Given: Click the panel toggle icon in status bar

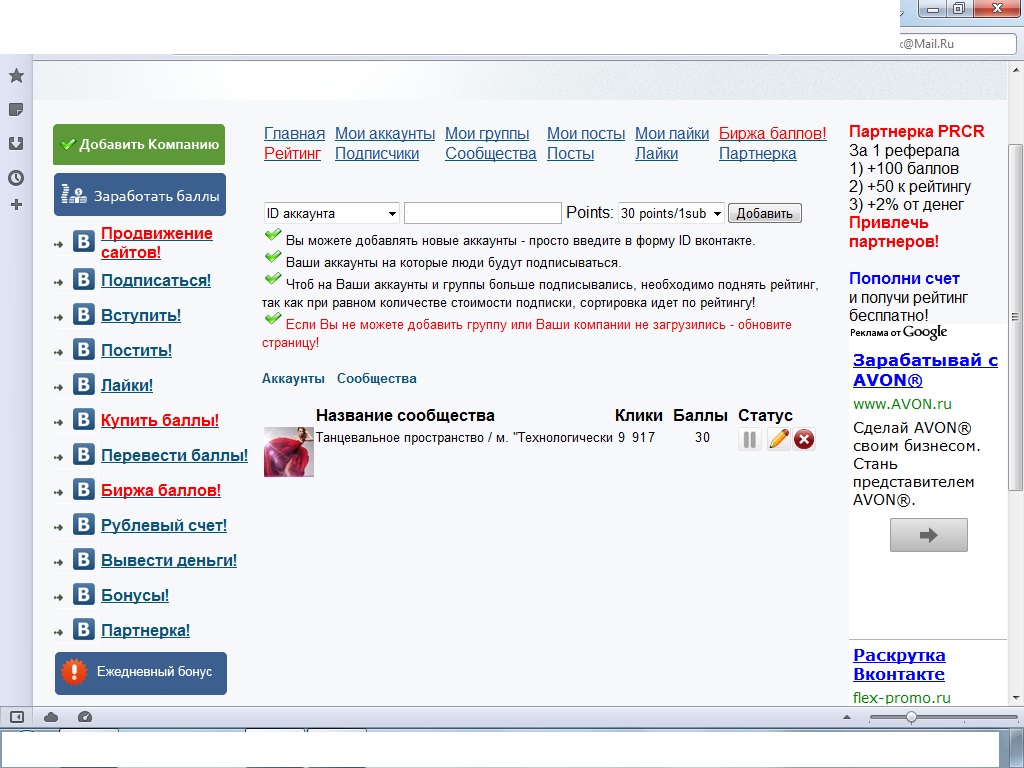Looking at the screenshot, I should (x=17, y=717).
